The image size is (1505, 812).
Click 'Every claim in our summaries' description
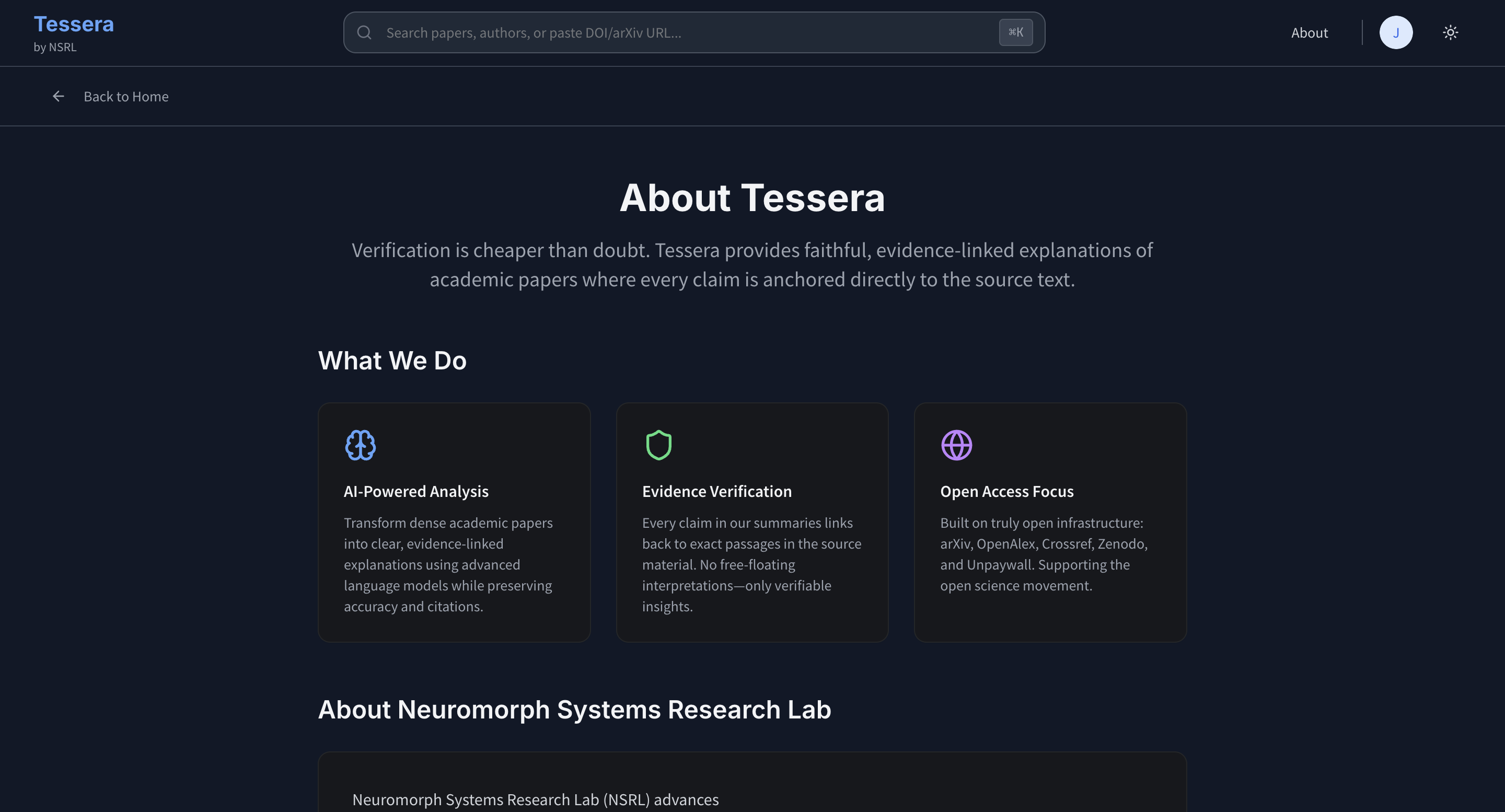tap(752, 564)
